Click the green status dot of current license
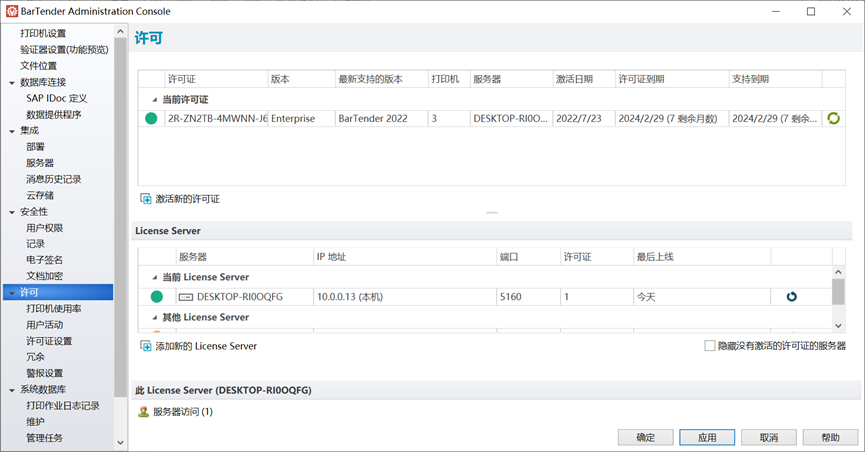 [151, 118]
